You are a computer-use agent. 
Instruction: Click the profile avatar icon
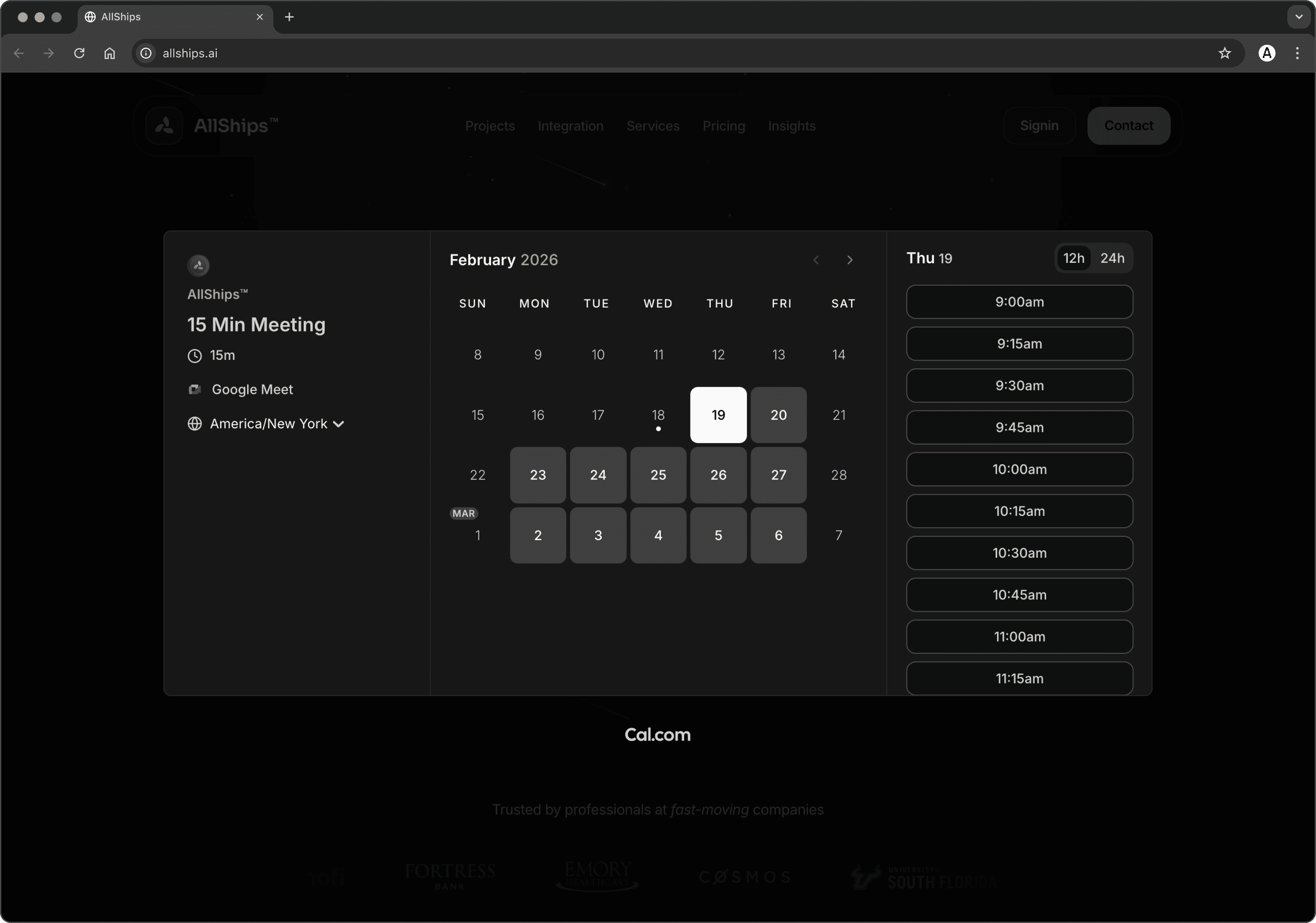[1267, 53]
